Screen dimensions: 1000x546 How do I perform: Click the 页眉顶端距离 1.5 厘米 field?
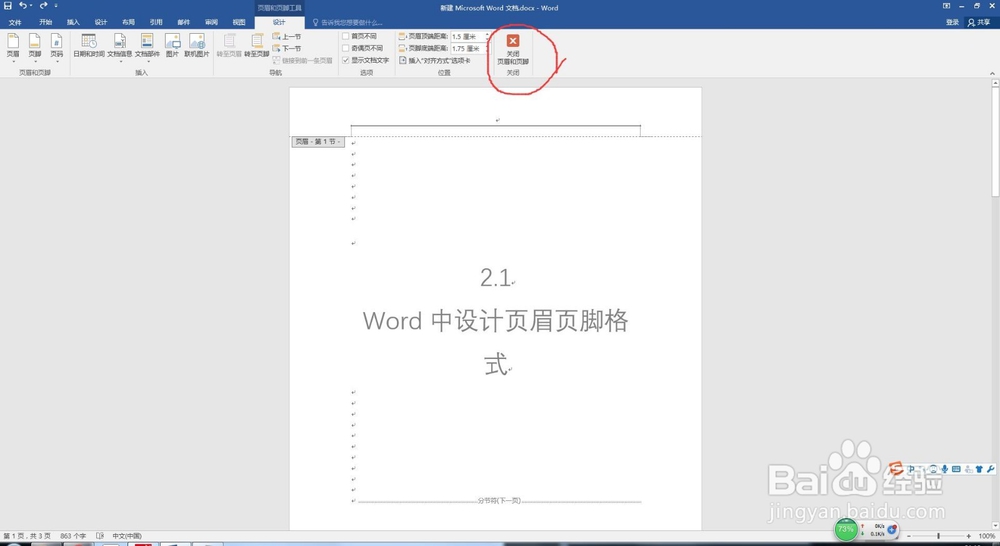(470, 36)
